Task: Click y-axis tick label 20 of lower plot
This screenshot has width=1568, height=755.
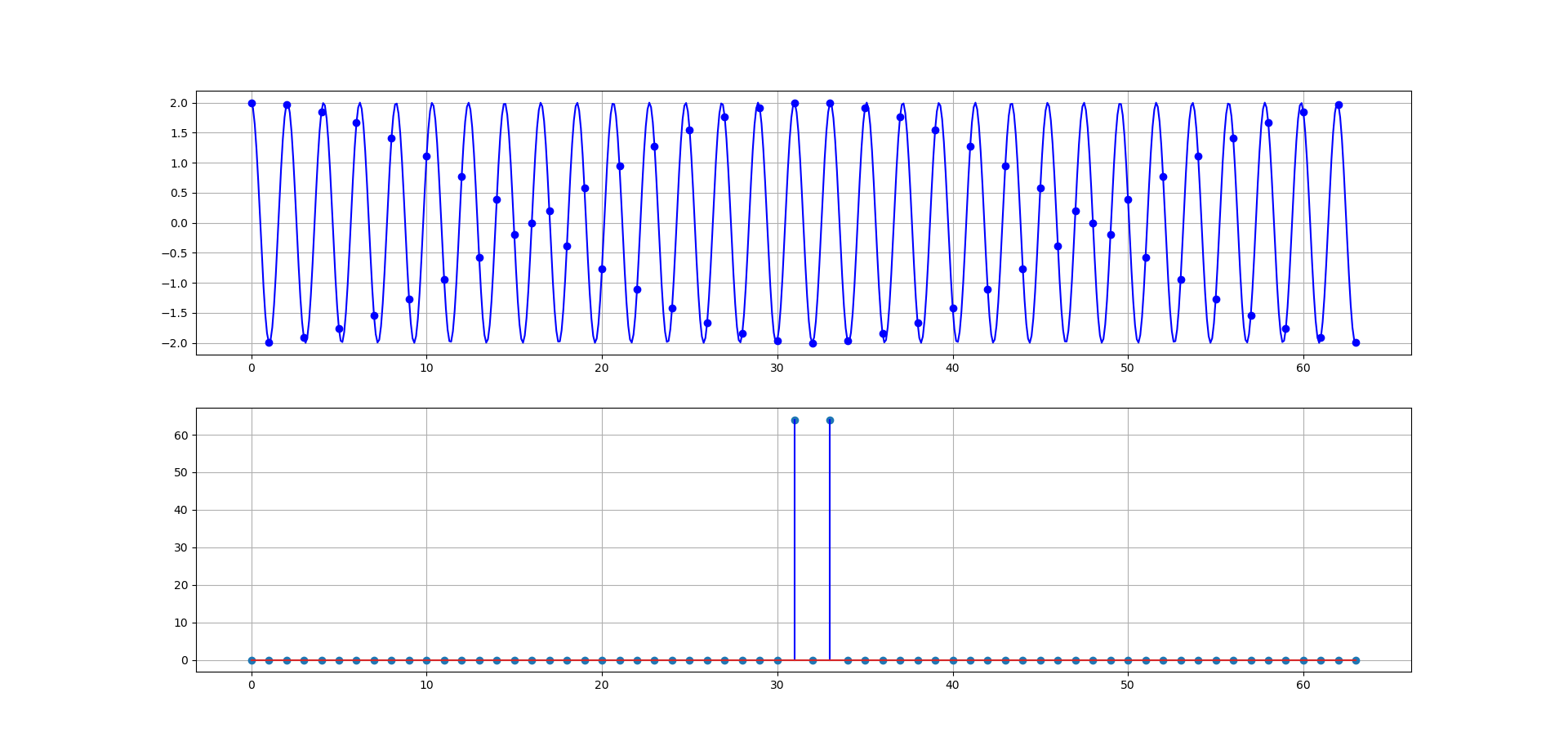Action: pos(181,586)
